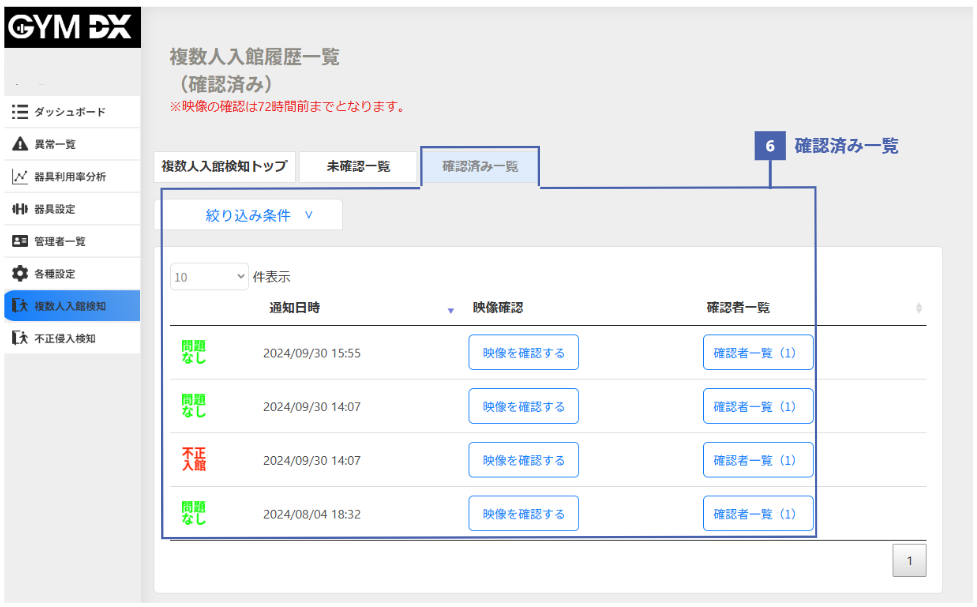Open 確認者一覧 (1) for 2024/08/04 18:32
This screenshot has height=607, width=977.
pyautogui.click(x=758, y=514)
